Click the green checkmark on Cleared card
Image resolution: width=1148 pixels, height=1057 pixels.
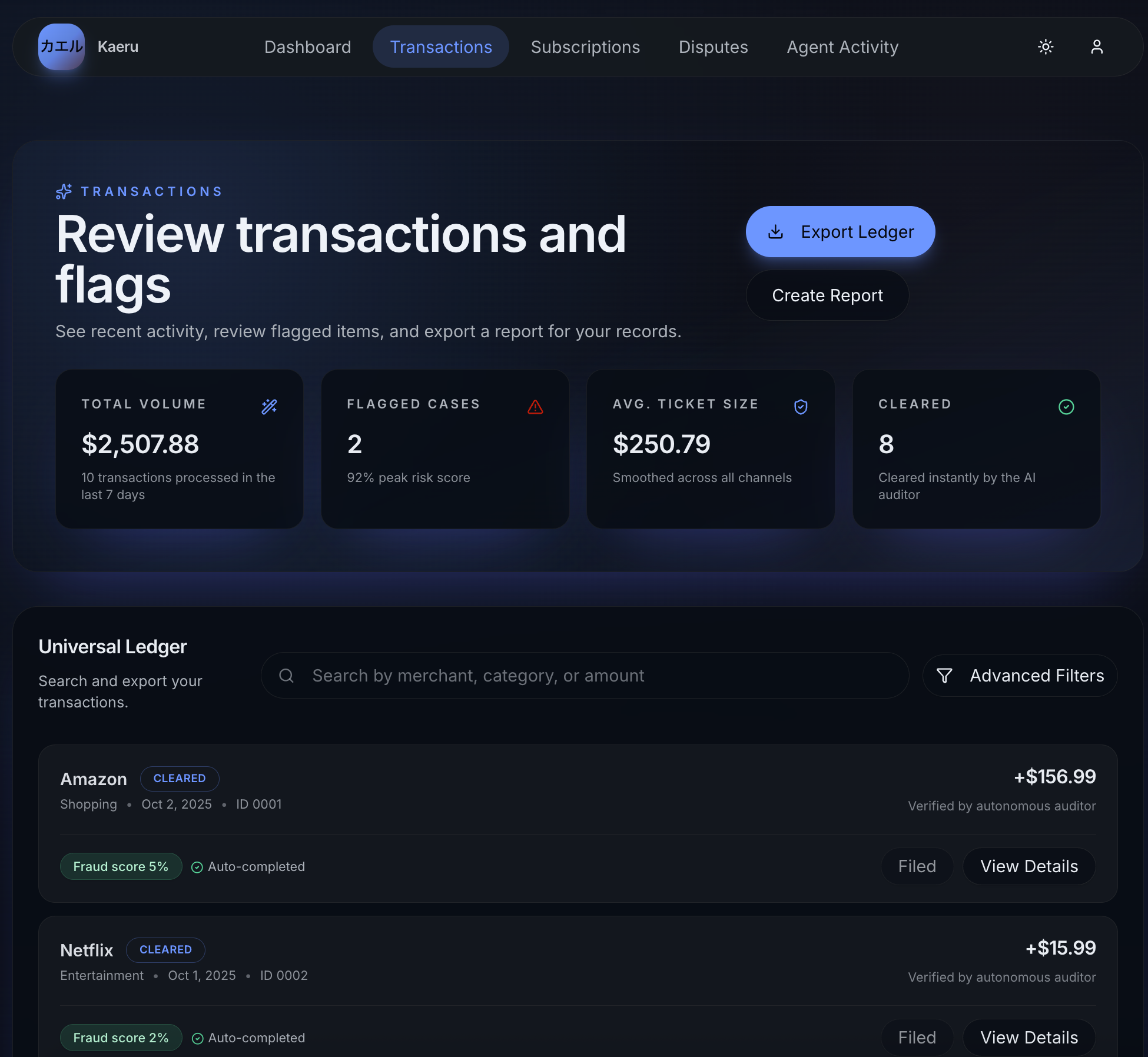(x=1066, y=407)
